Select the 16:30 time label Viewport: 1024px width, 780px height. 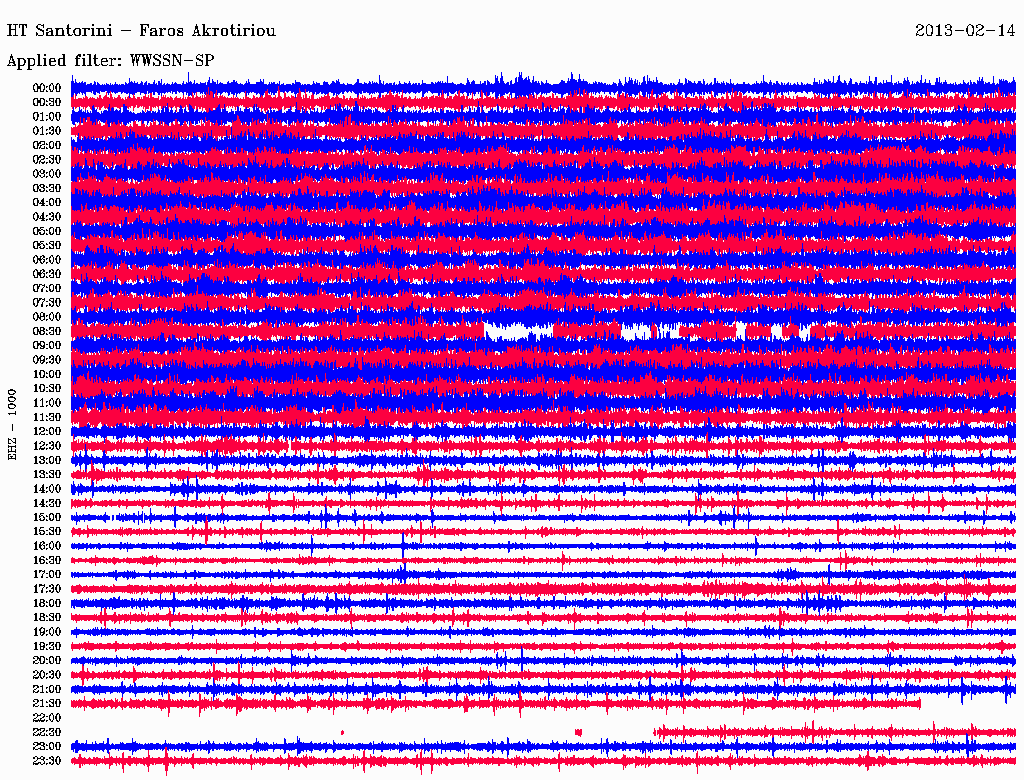[x=47, y=561]
